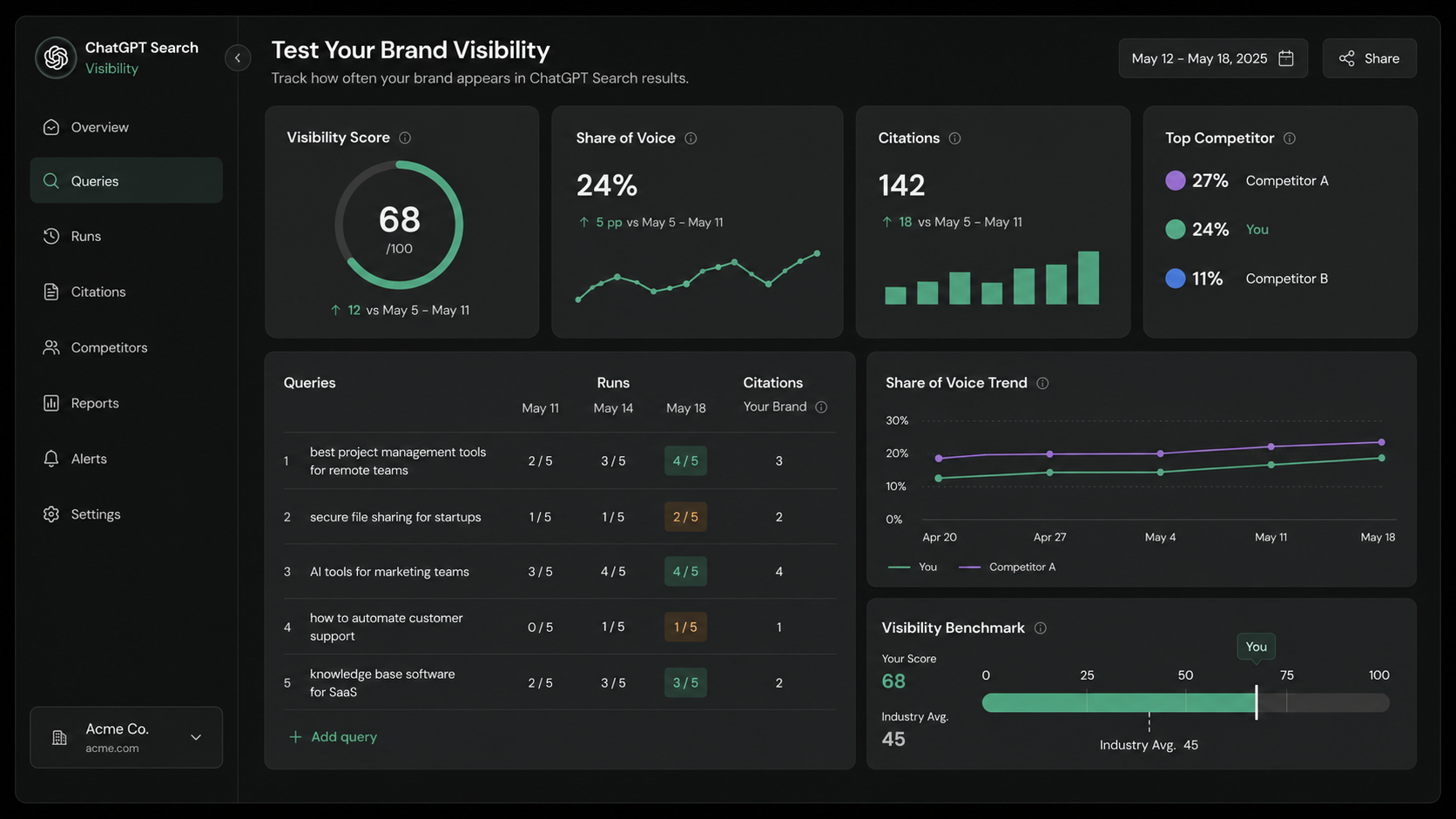Click Competitor B blue color dot
This screenshot has width=1456, height=819.
click(1176, 279)
